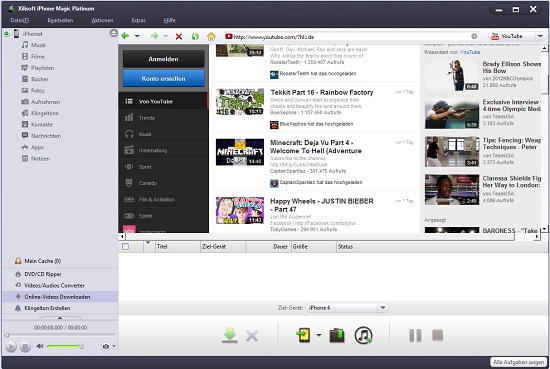Image resolution: width=550 pixels, height=369 pixels.
Task: Select Klingeltöne in the sidebar
Action: [x=45, y=113]
